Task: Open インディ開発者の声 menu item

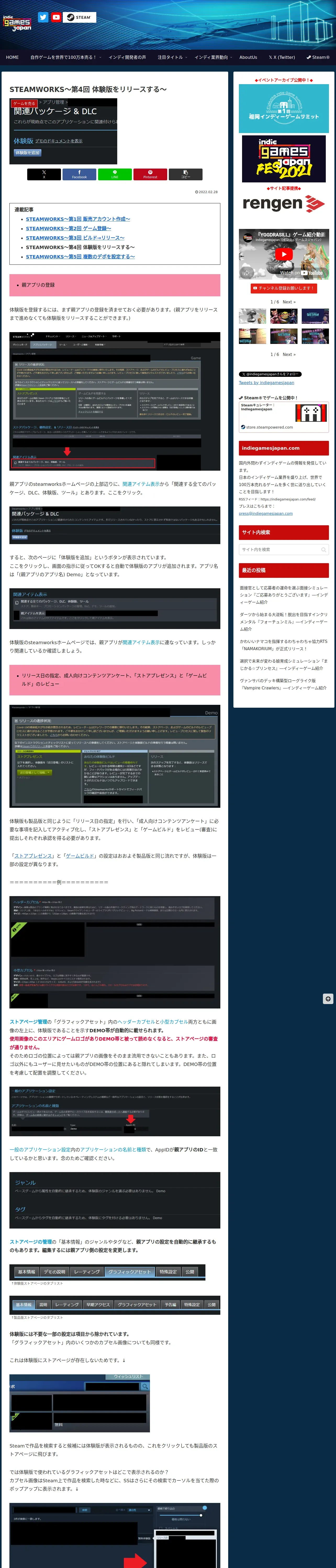Action: pyautogui.click(x=127, y=57)
